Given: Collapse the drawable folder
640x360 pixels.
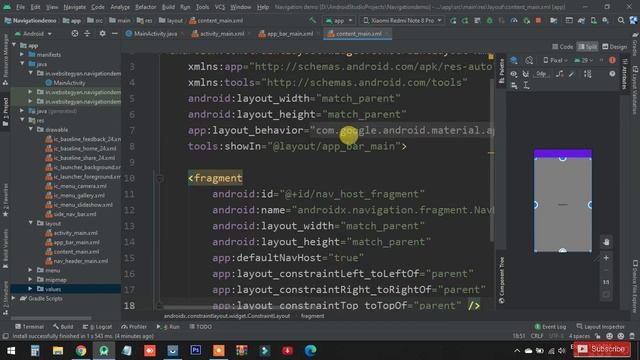Looking at the screenshot, I should click(x=31, y=129).
